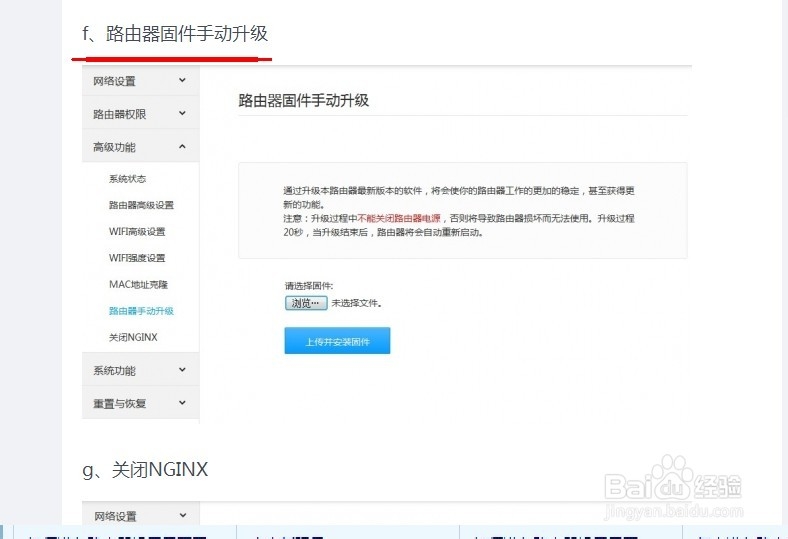Click the 系统功能 menu label
Image resolution: width=788 pixels, height=539 pixels.
click(x=114, y=371)
